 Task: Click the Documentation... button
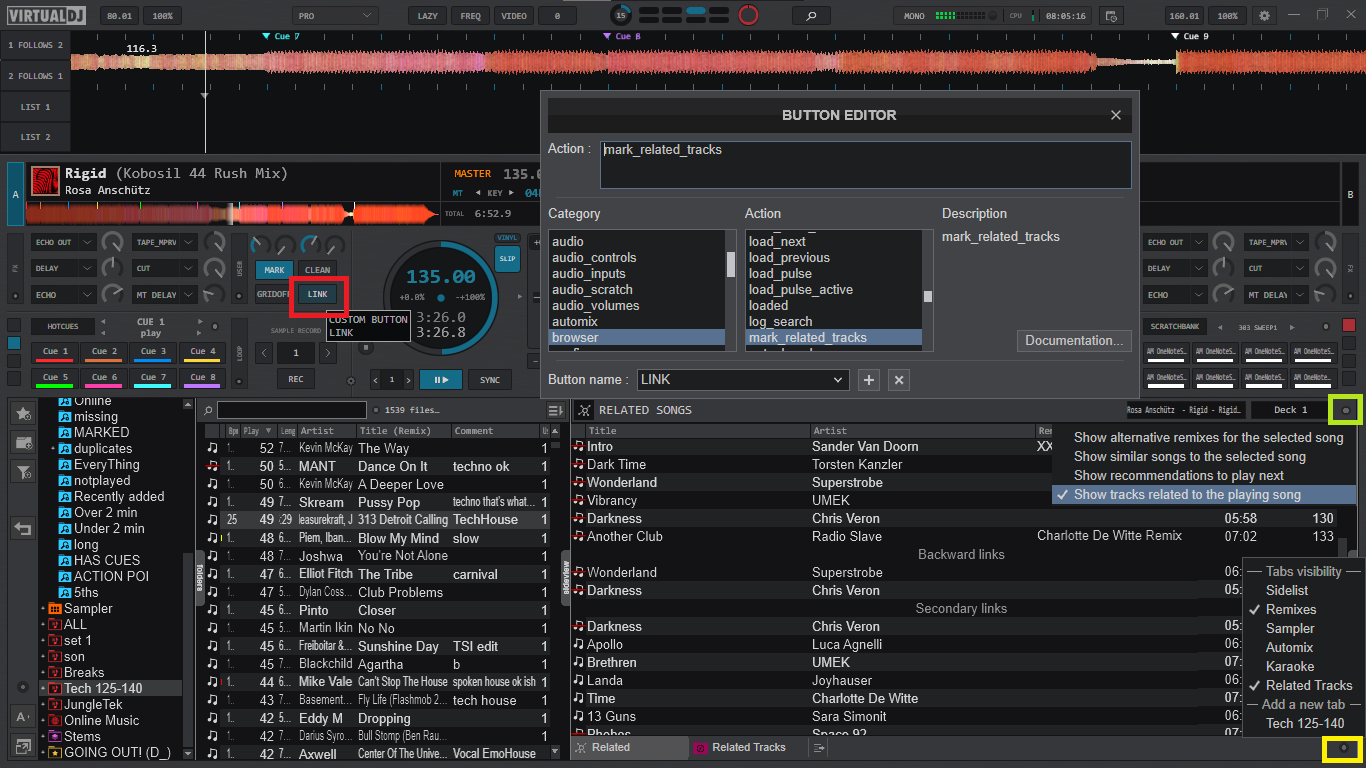[1074, 340]
